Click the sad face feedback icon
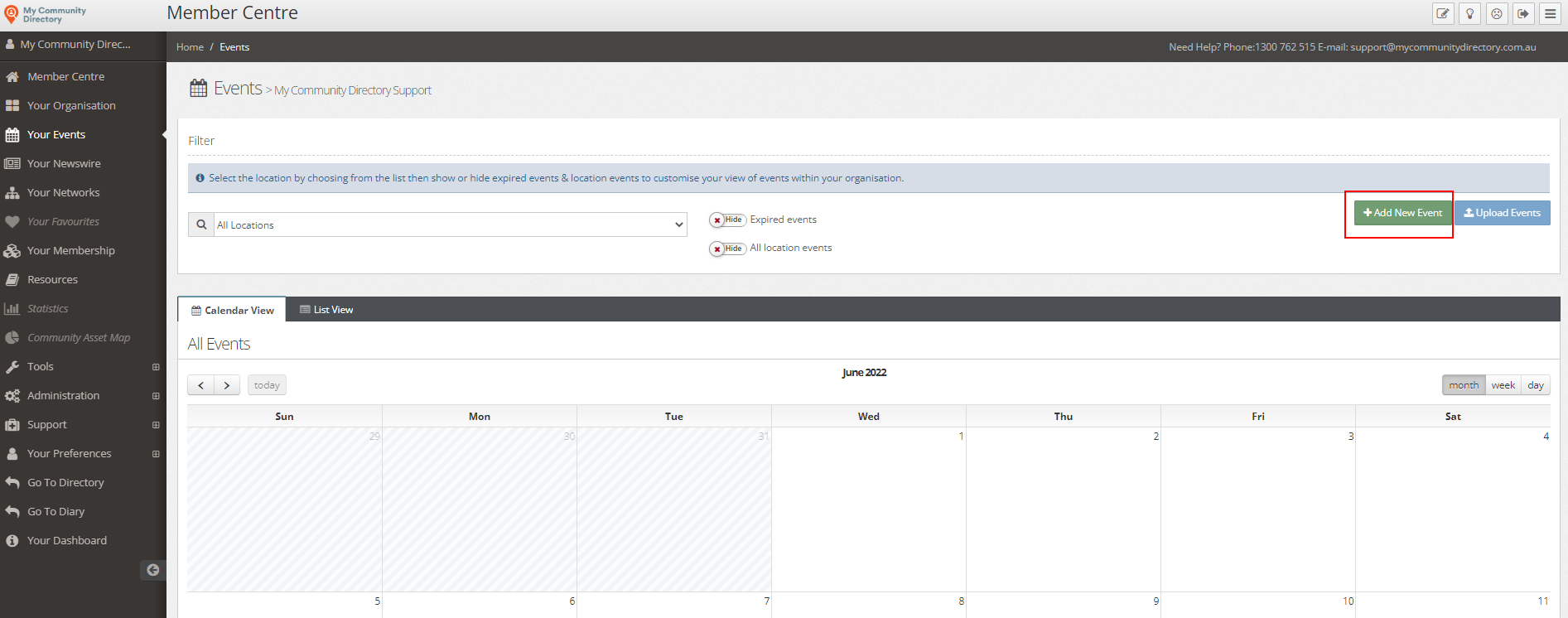 [x=1497, y=13]
